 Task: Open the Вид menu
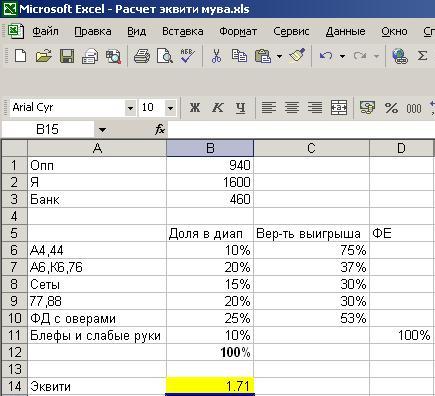(x=137, y=32)
